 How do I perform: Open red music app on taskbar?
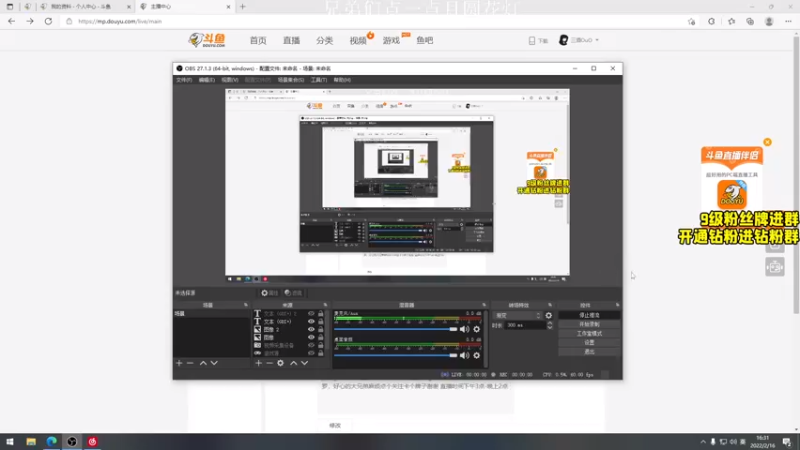[92, 442]
